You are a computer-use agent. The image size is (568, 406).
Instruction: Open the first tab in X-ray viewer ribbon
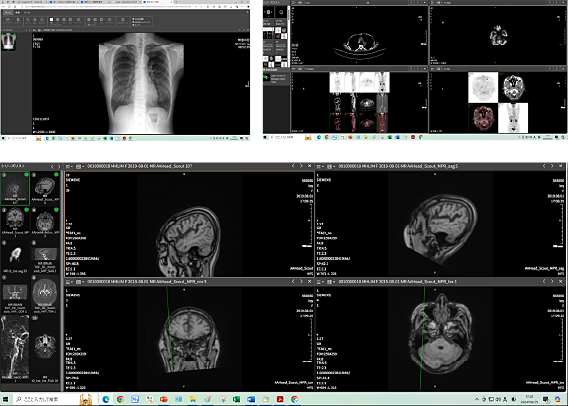point(8,12)
